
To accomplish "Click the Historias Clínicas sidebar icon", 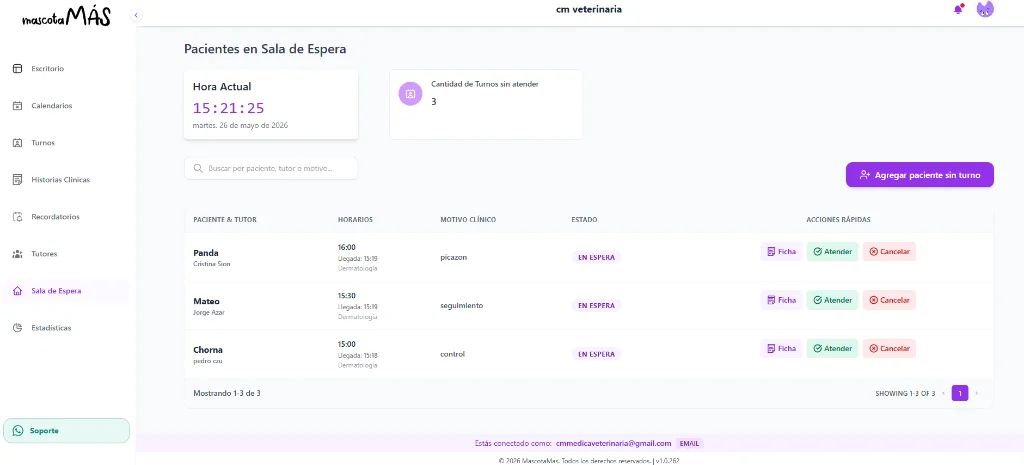I will tap(18, 180).
